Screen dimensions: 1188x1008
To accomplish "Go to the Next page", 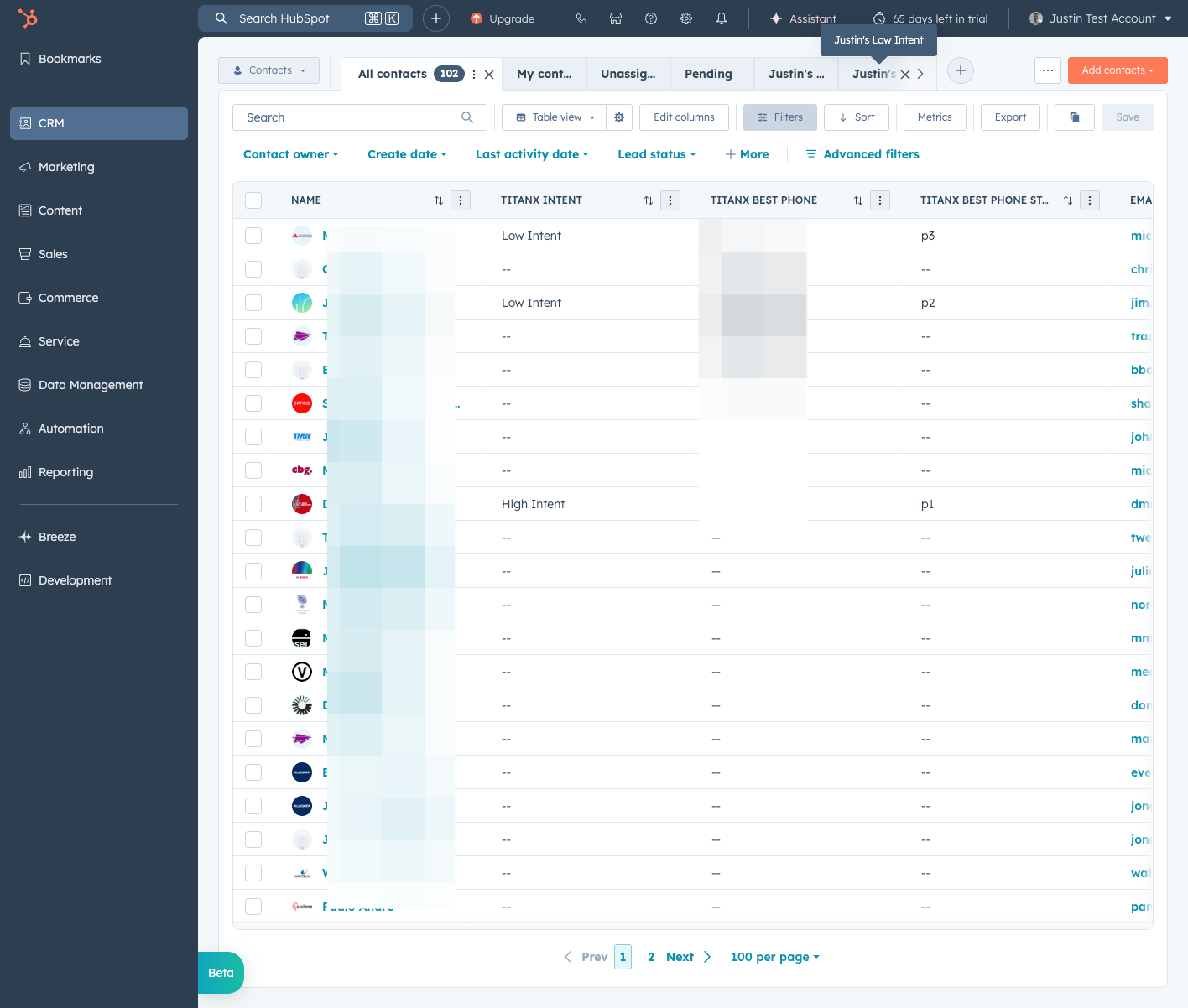I will click(688, 957).
